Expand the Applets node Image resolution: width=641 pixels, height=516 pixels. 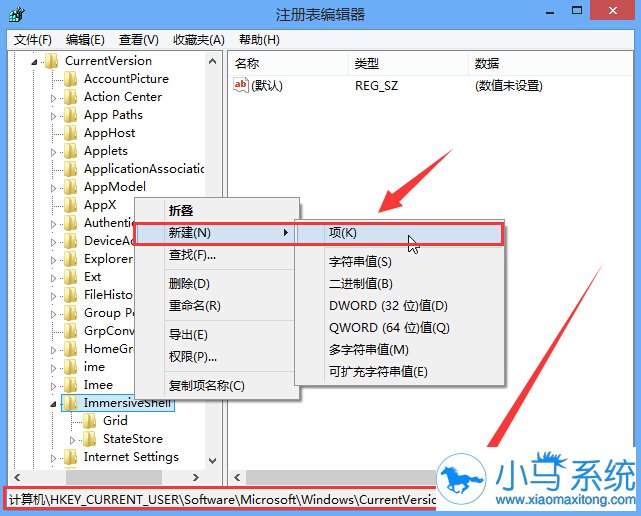tap(53, 152)
